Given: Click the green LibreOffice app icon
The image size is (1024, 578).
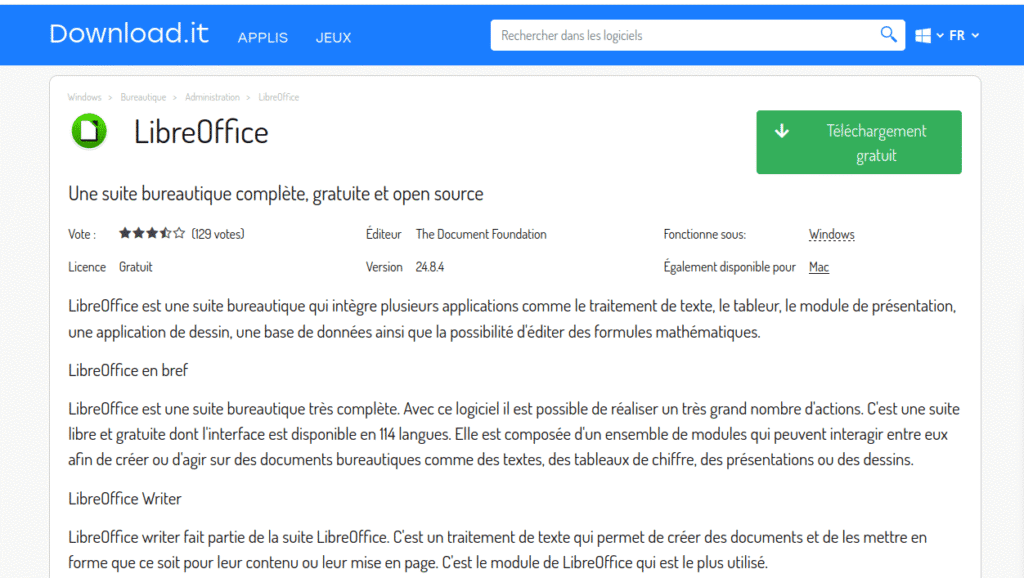Looking at the screenshot, I should click(89, 131).
